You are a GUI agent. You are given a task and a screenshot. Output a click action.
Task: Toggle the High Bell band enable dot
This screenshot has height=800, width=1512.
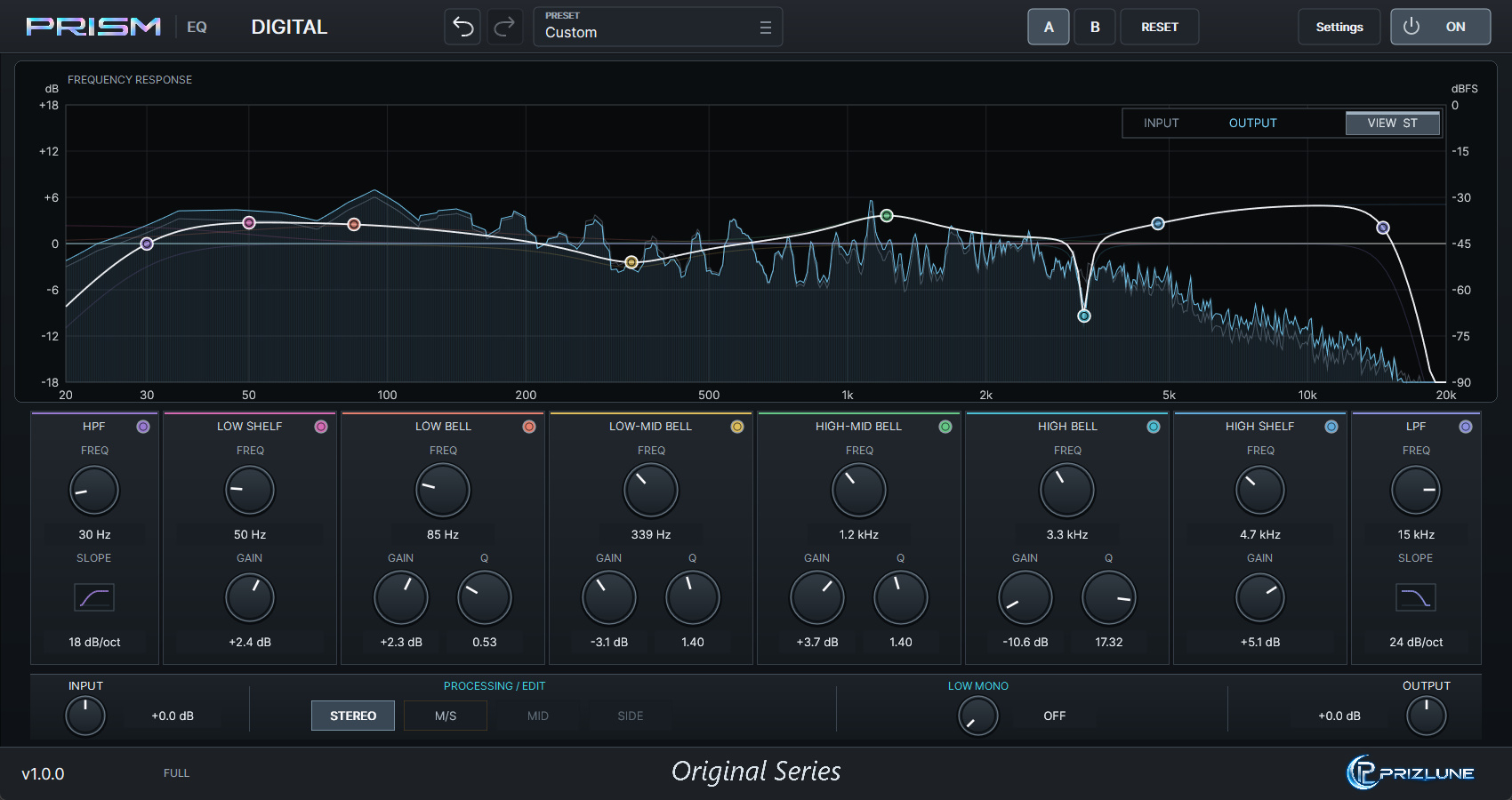point(1154,427)
